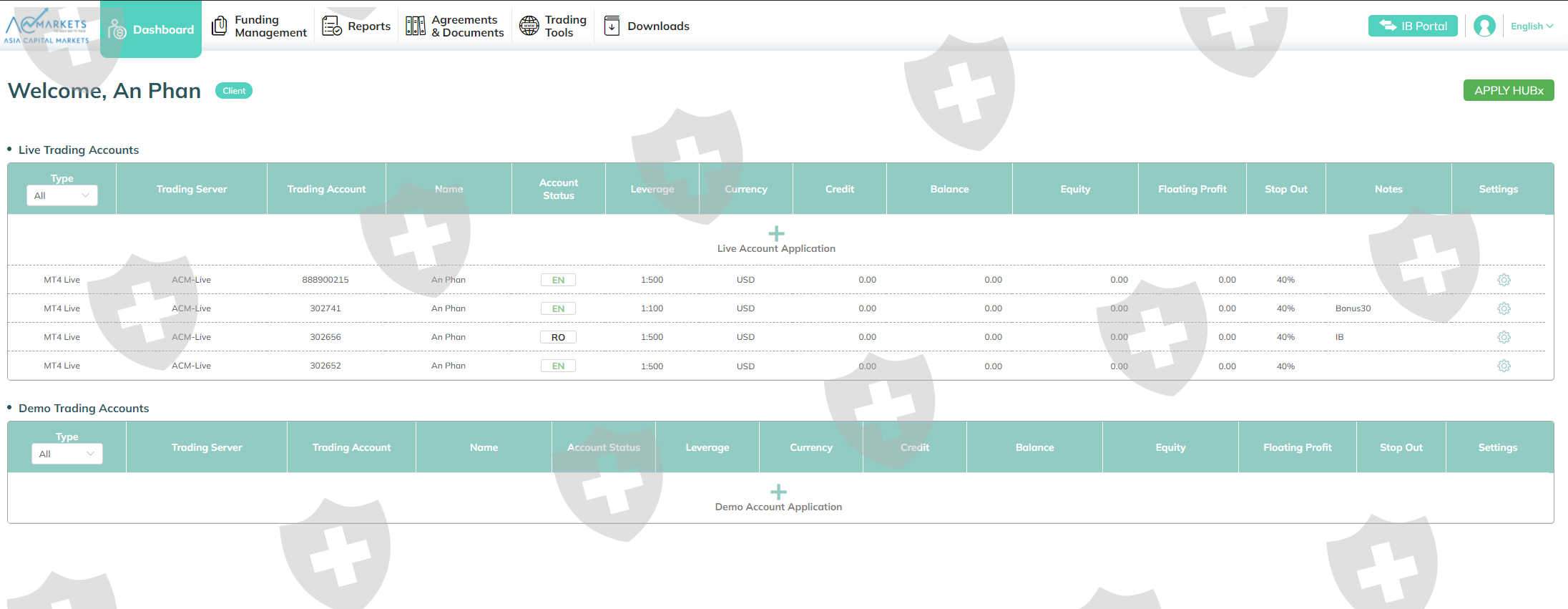Expand the Live accounts Type dropdown
Screen dimensions: 1568x609
click(x=62, y=195)
